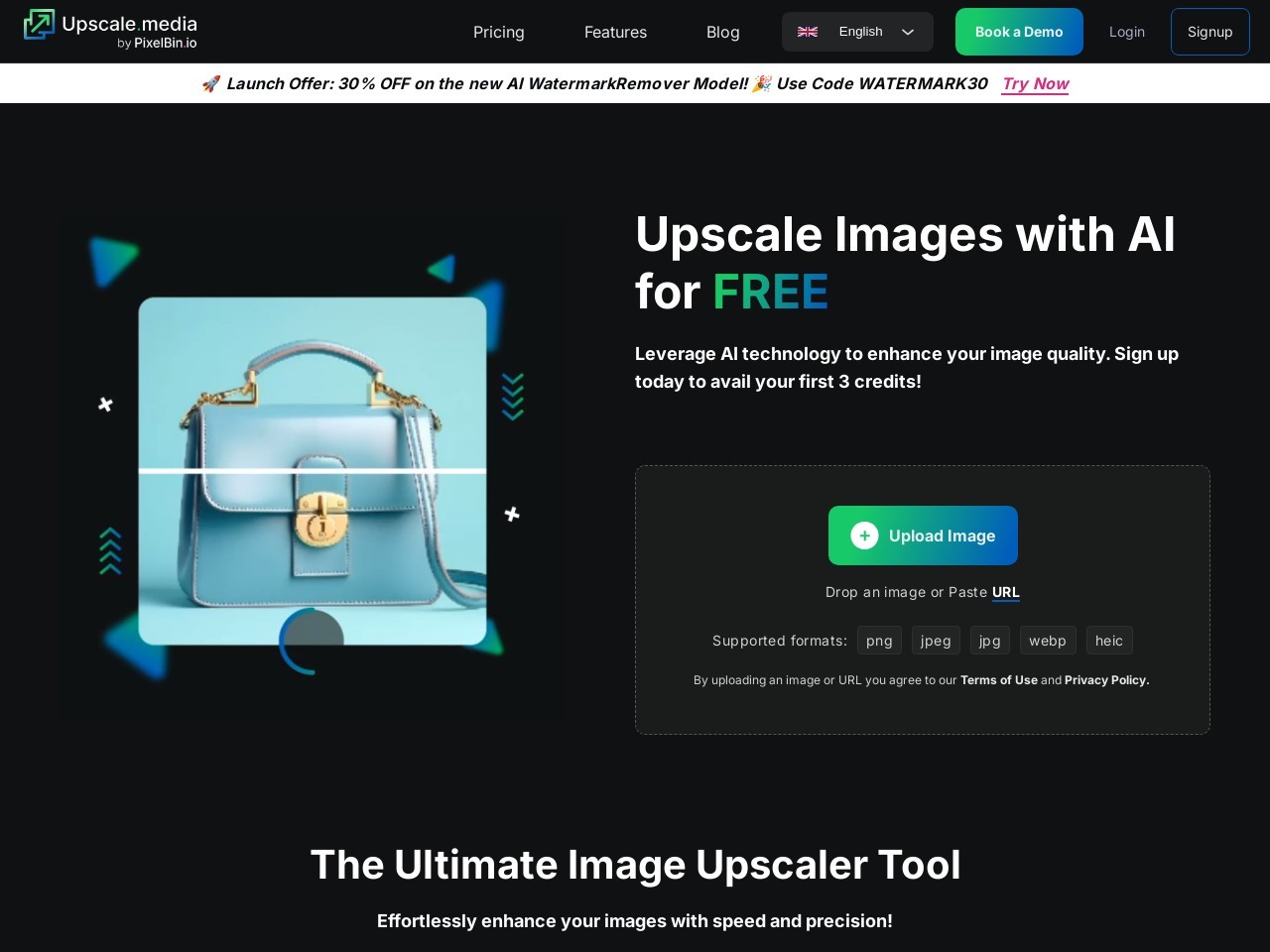The image size is (1270, 952).
Task: Click the 'Supported formats:' label
Action: [780, 641]
